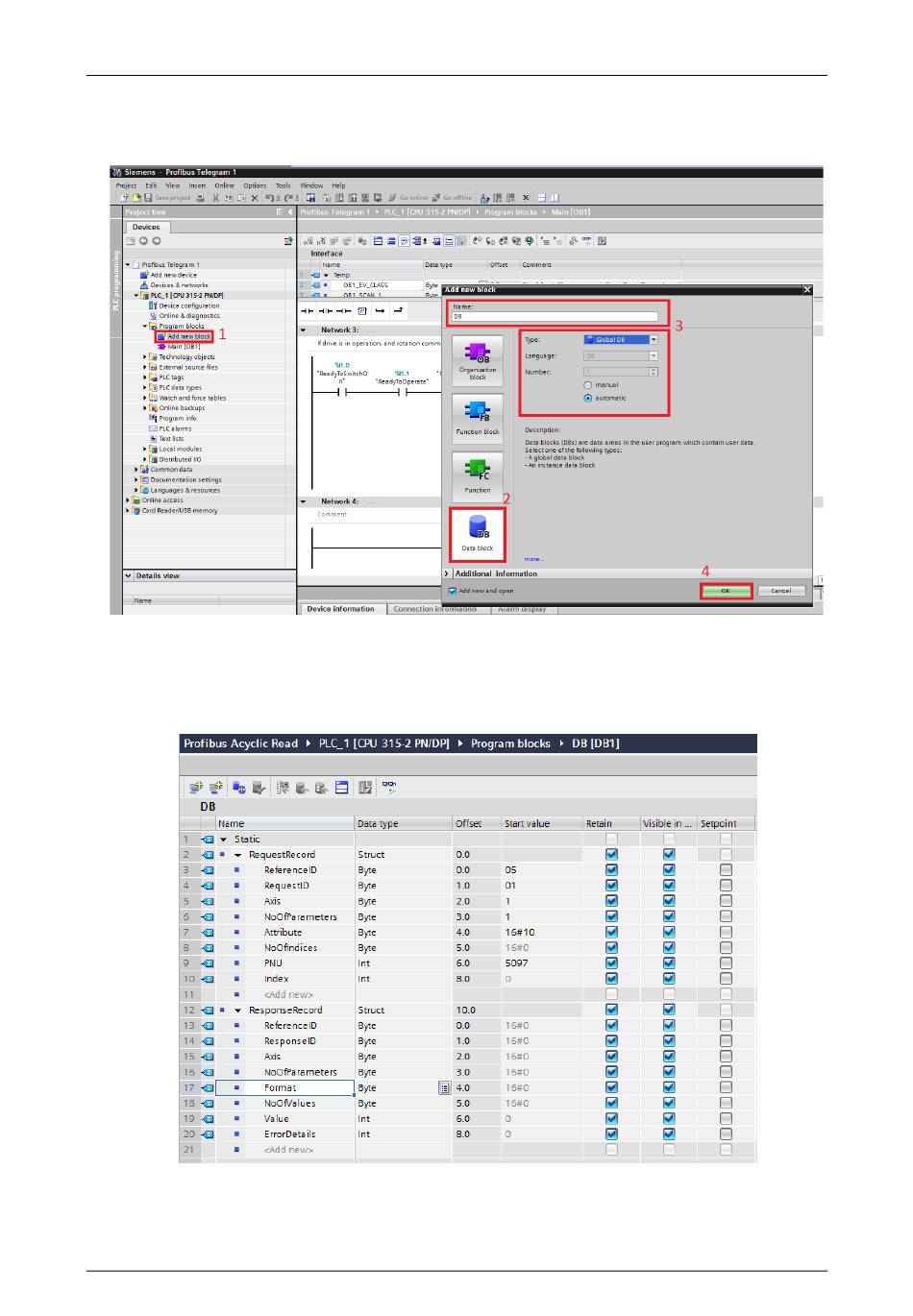Click Cancel in Add new block dialog
This screenshot has width=913, height=1316.
click(x=781, y=591)
